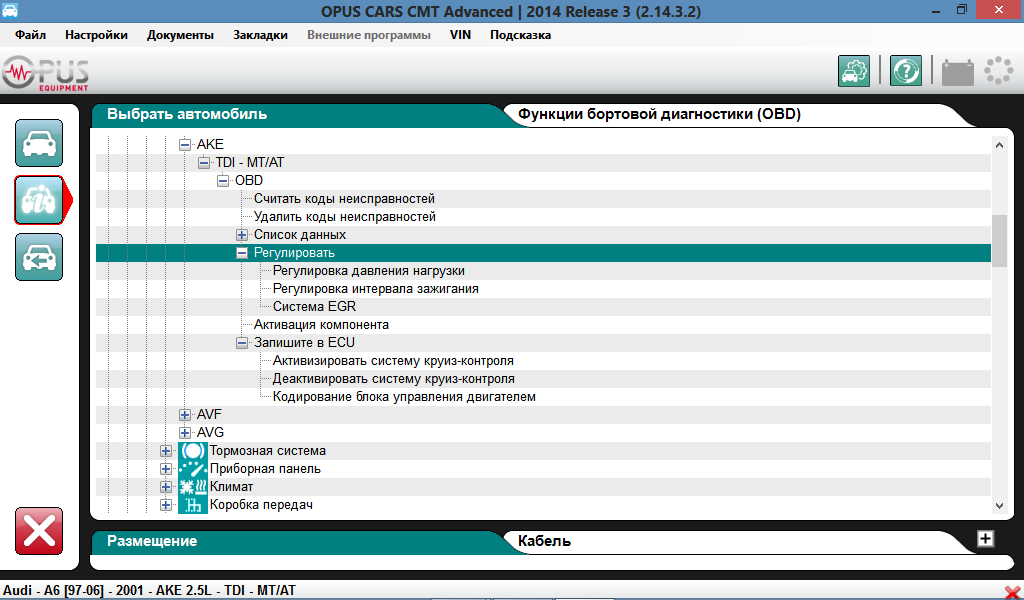Click the instrument panel icon
Viewport: 1024px width, 600px height.
[x=193, y=469]
